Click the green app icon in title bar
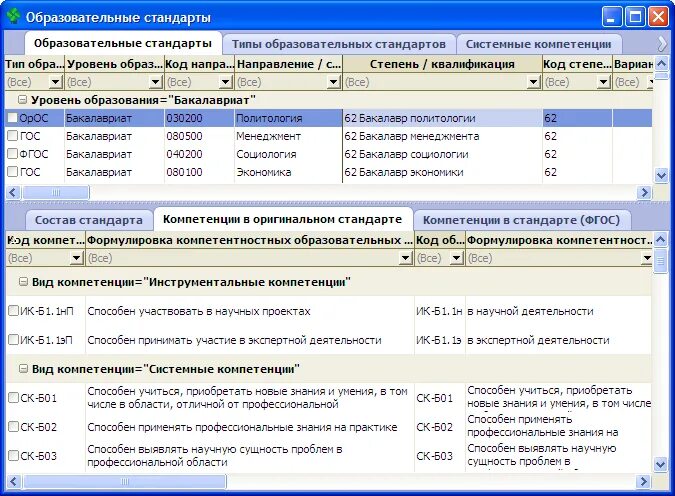The image size is (675, 496). tap(13, 16)
